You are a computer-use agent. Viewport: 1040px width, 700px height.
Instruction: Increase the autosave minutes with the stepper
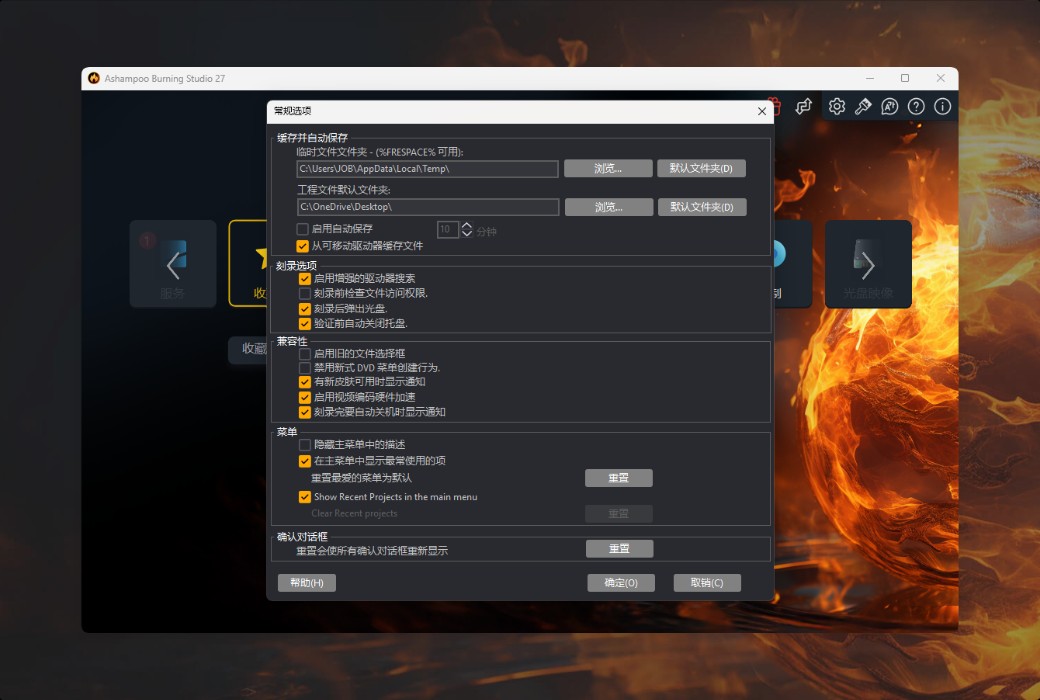(x=467, y=225)
